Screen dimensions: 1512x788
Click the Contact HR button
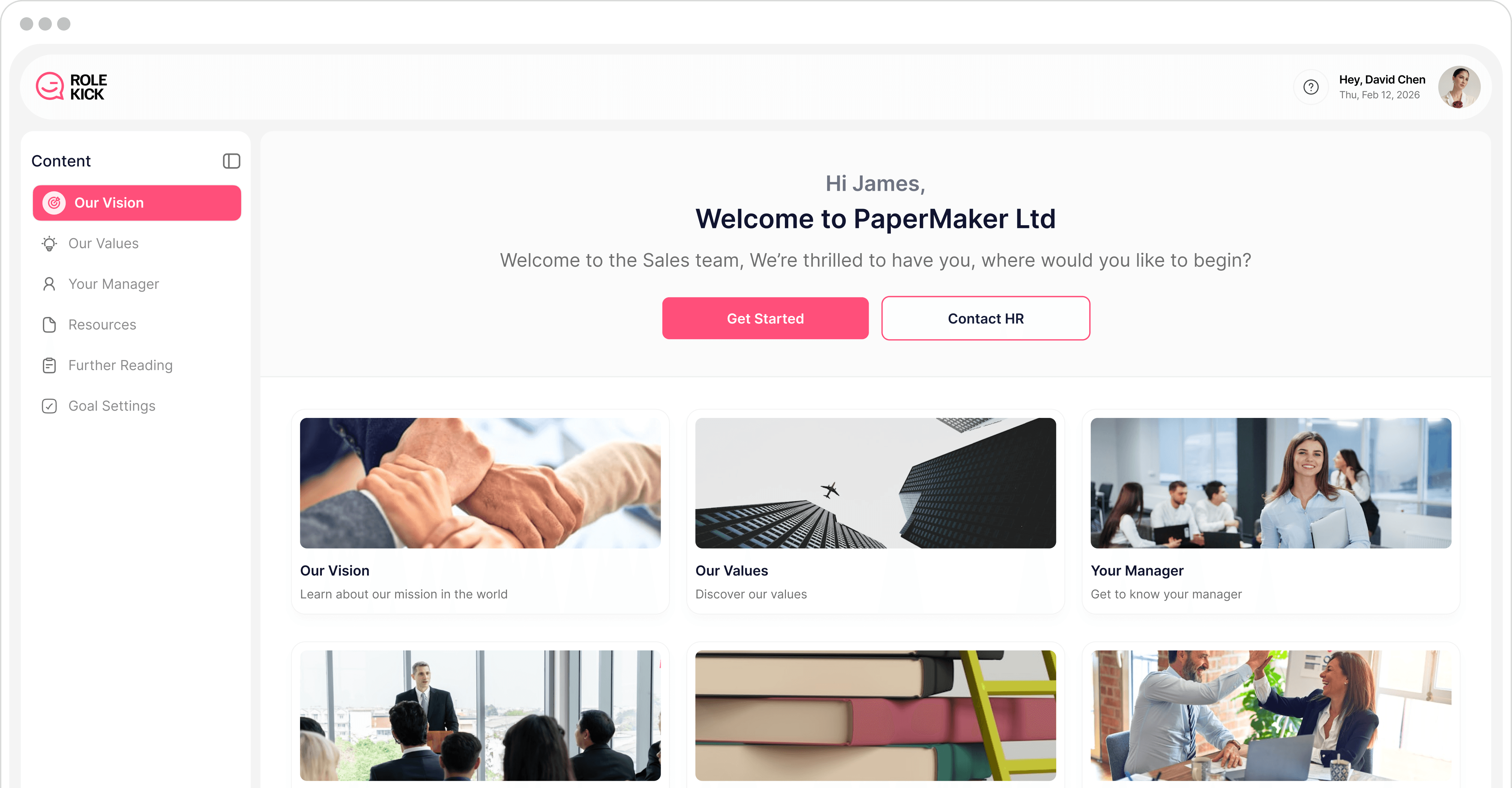coord(986,318)
